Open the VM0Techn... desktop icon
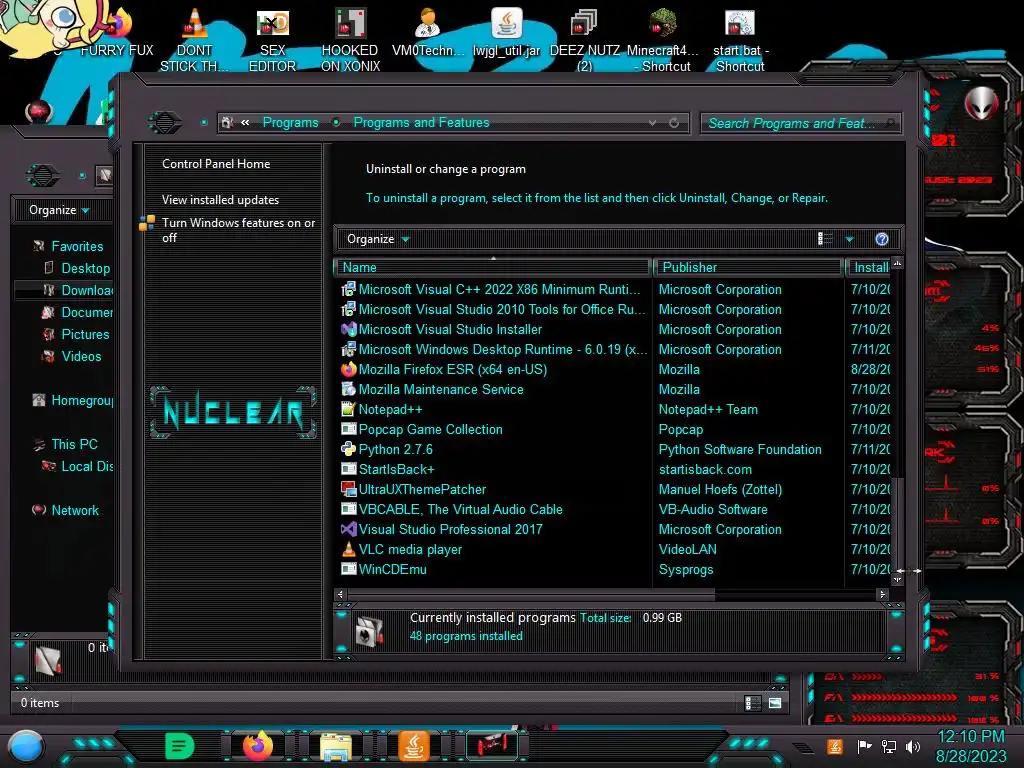This screenshot has width=1024, height=768. point(428,33)
